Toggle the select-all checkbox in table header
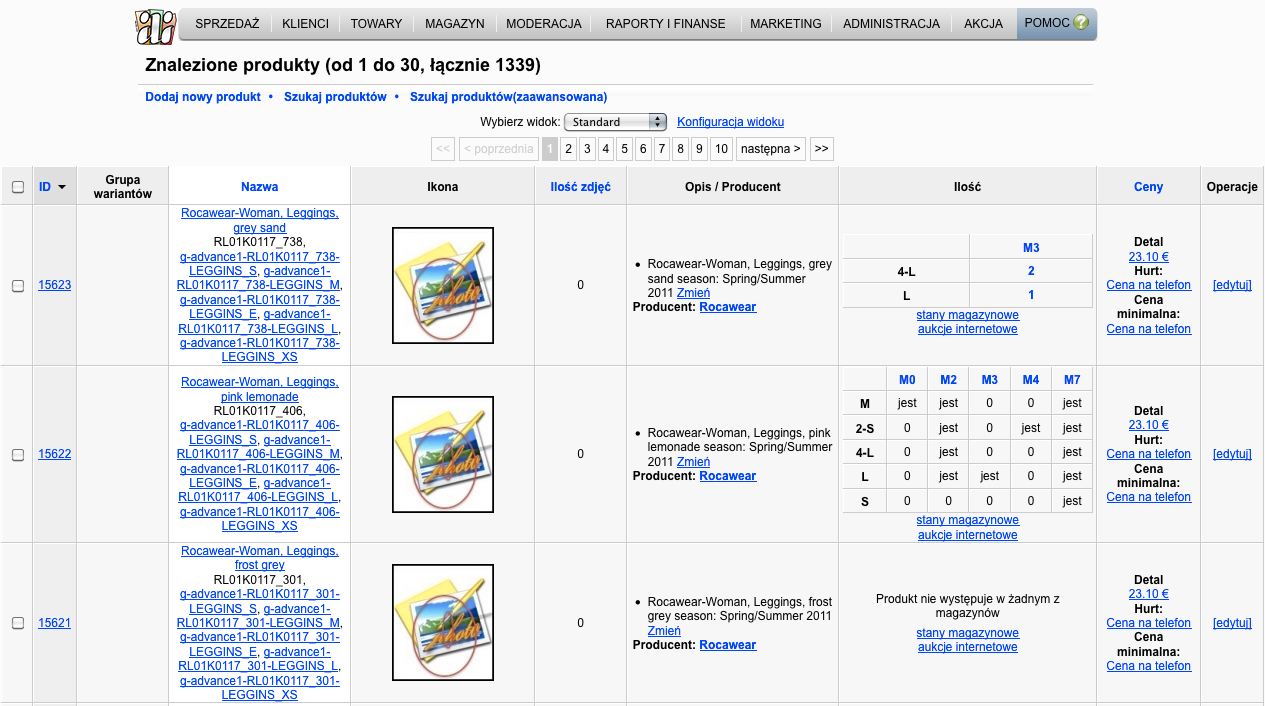 pos(18,187)
